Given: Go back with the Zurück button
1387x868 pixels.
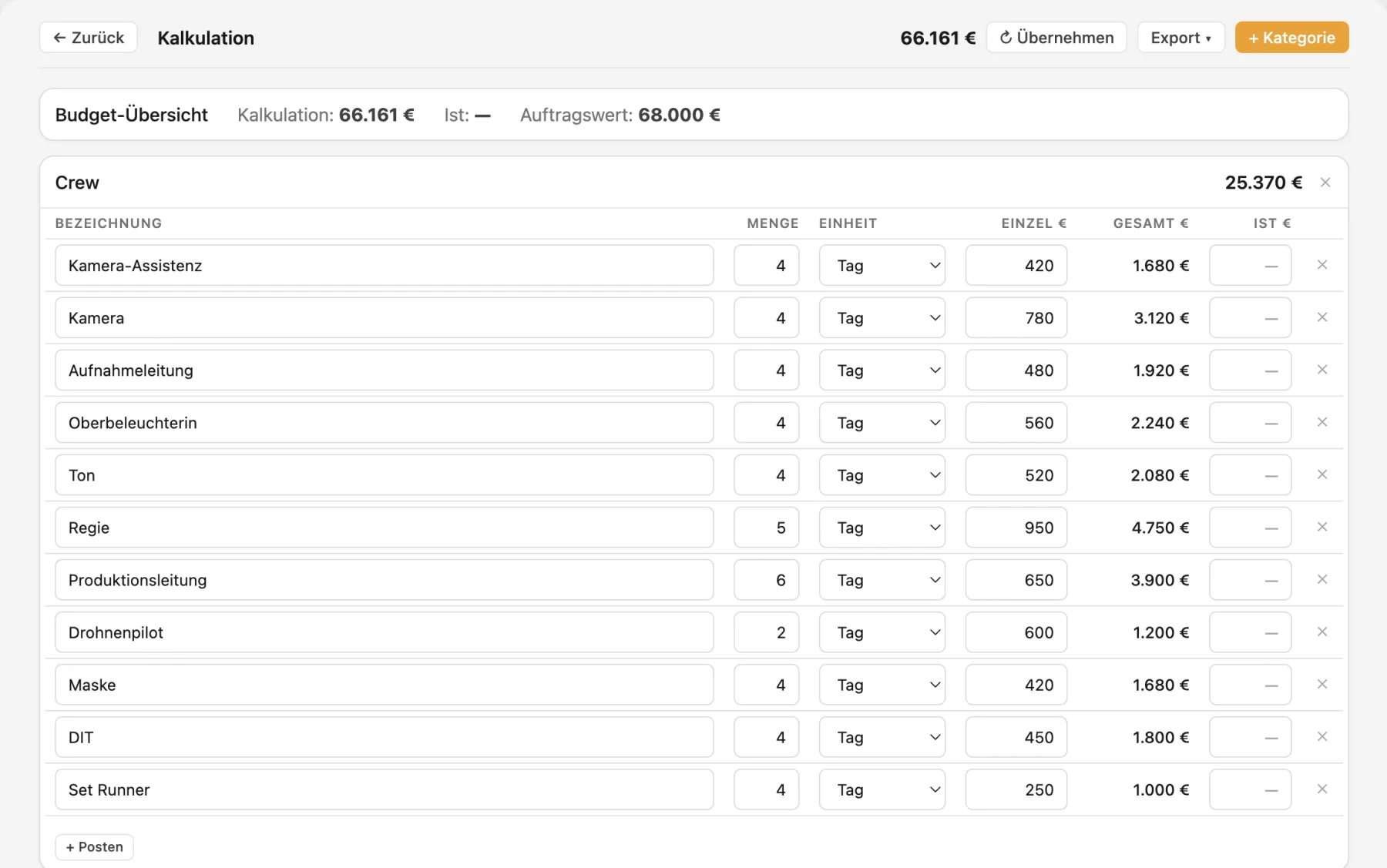Looking at the screenshot, I should point(89,38).
